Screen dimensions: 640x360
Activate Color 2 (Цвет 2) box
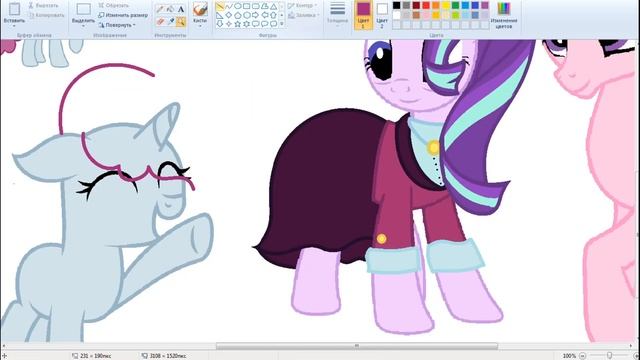(382, 16)
